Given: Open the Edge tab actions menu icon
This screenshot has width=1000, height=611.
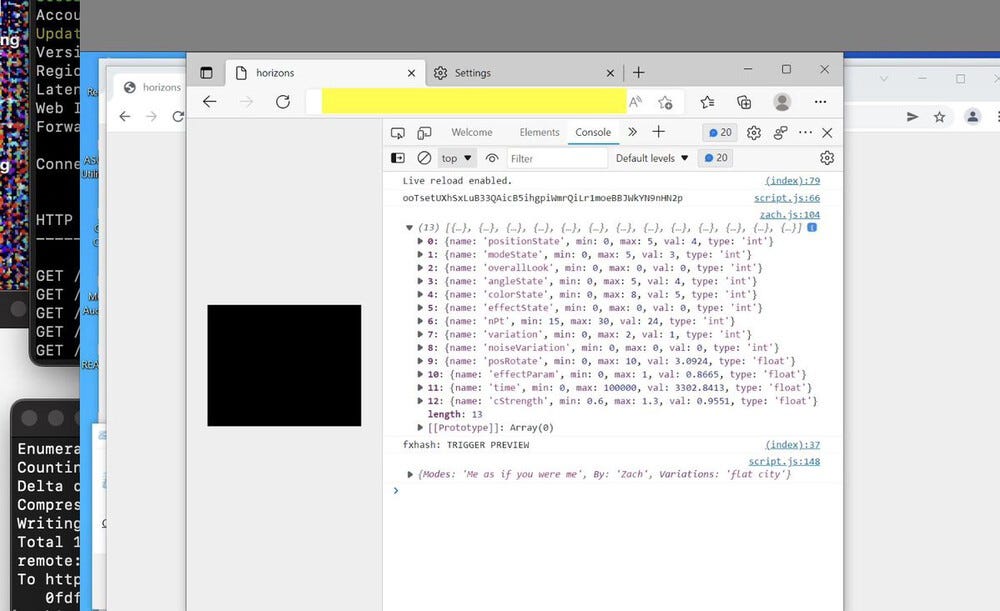Looking at the screenshot, I should (206, 73).
